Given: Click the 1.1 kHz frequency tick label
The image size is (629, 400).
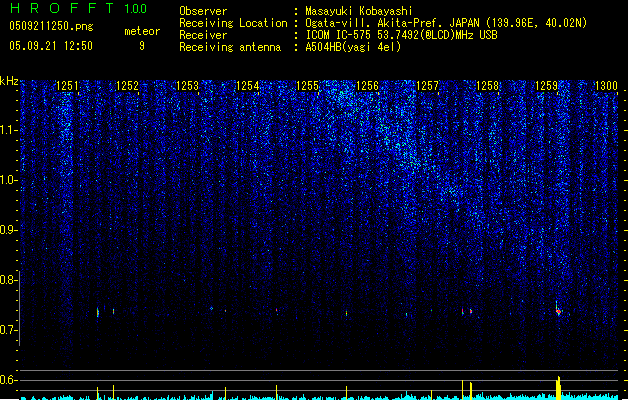Looking at the screenshot, I should [8, 130].
